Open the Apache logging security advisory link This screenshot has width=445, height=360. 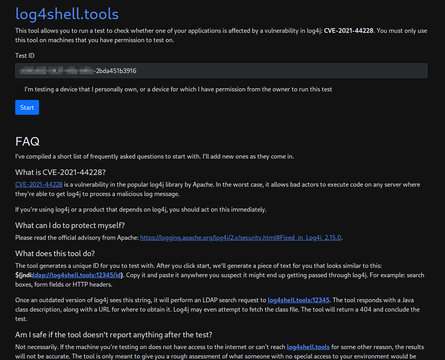(240, 238)
